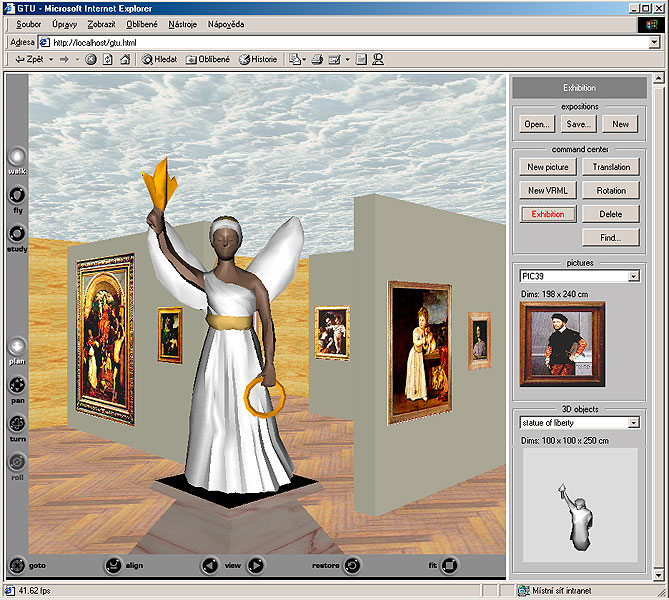The width and height of the screenshot is (669, 600).
Task: Open forward button history dropdown arrow
Action: [77, 59]
